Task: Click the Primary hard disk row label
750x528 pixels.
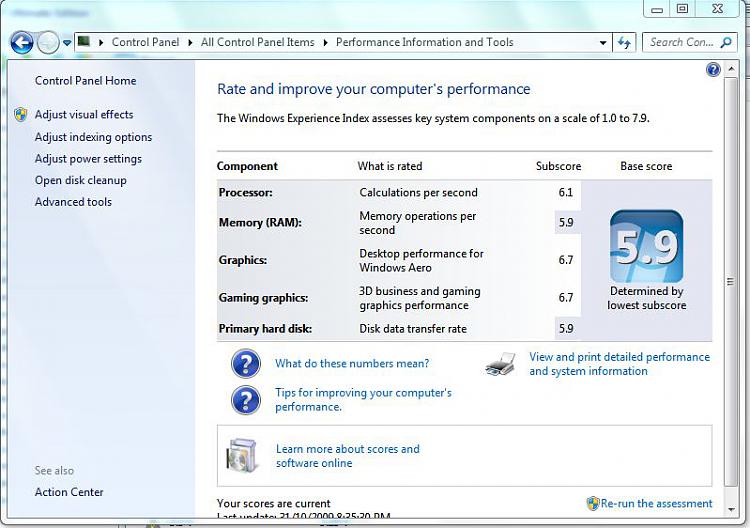Action: click(x=265, y=329)
